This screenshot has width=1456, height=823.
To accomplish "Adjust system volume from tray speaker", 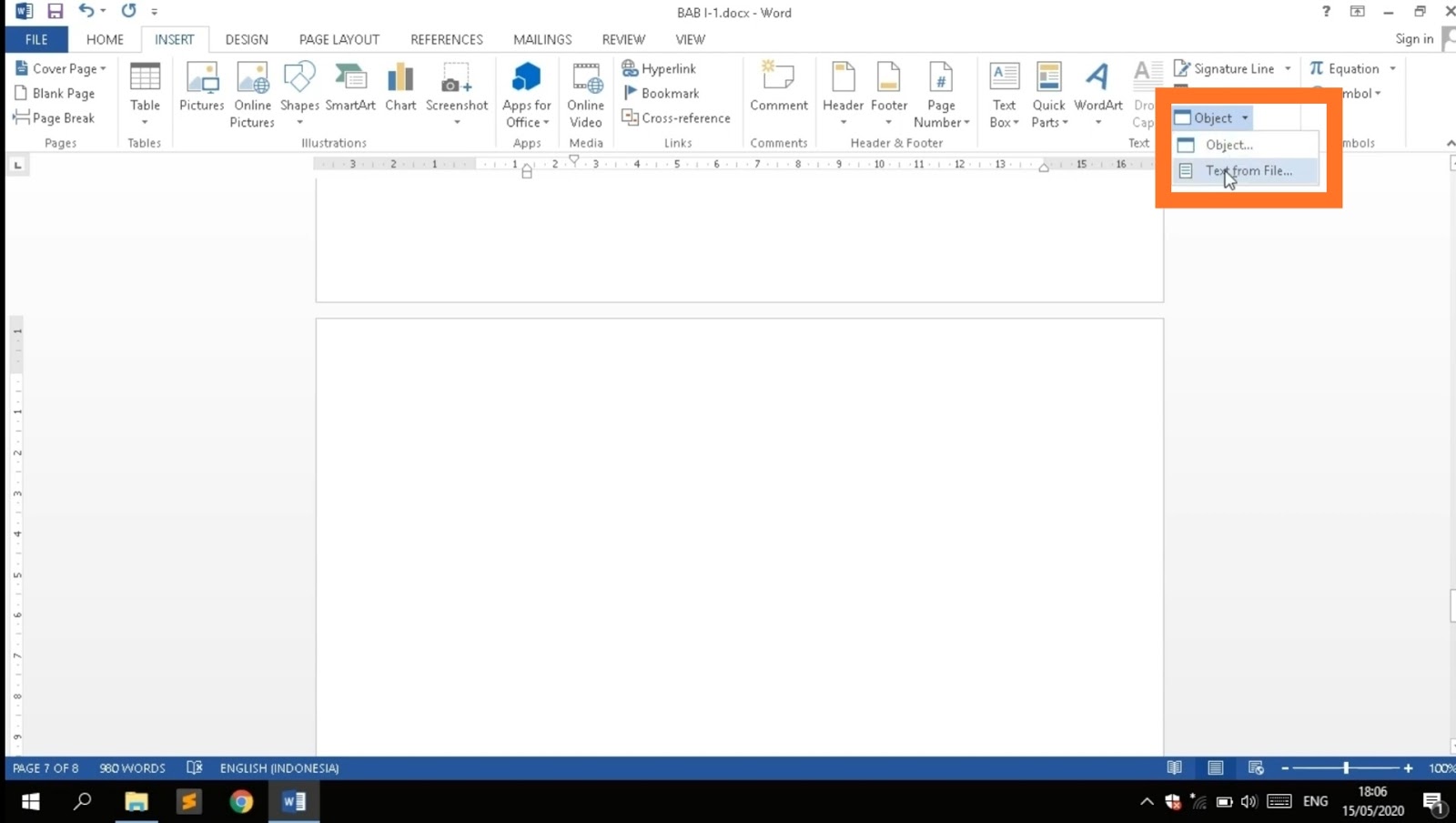I will tap(1249, 801).
